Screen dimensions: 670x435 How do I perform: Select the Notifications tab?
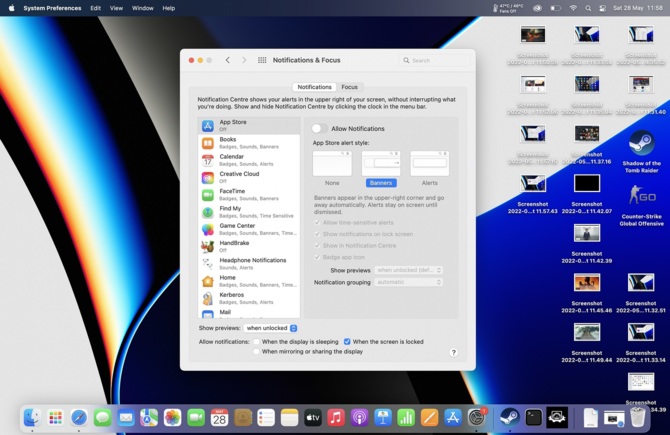[x=314, y=87]
